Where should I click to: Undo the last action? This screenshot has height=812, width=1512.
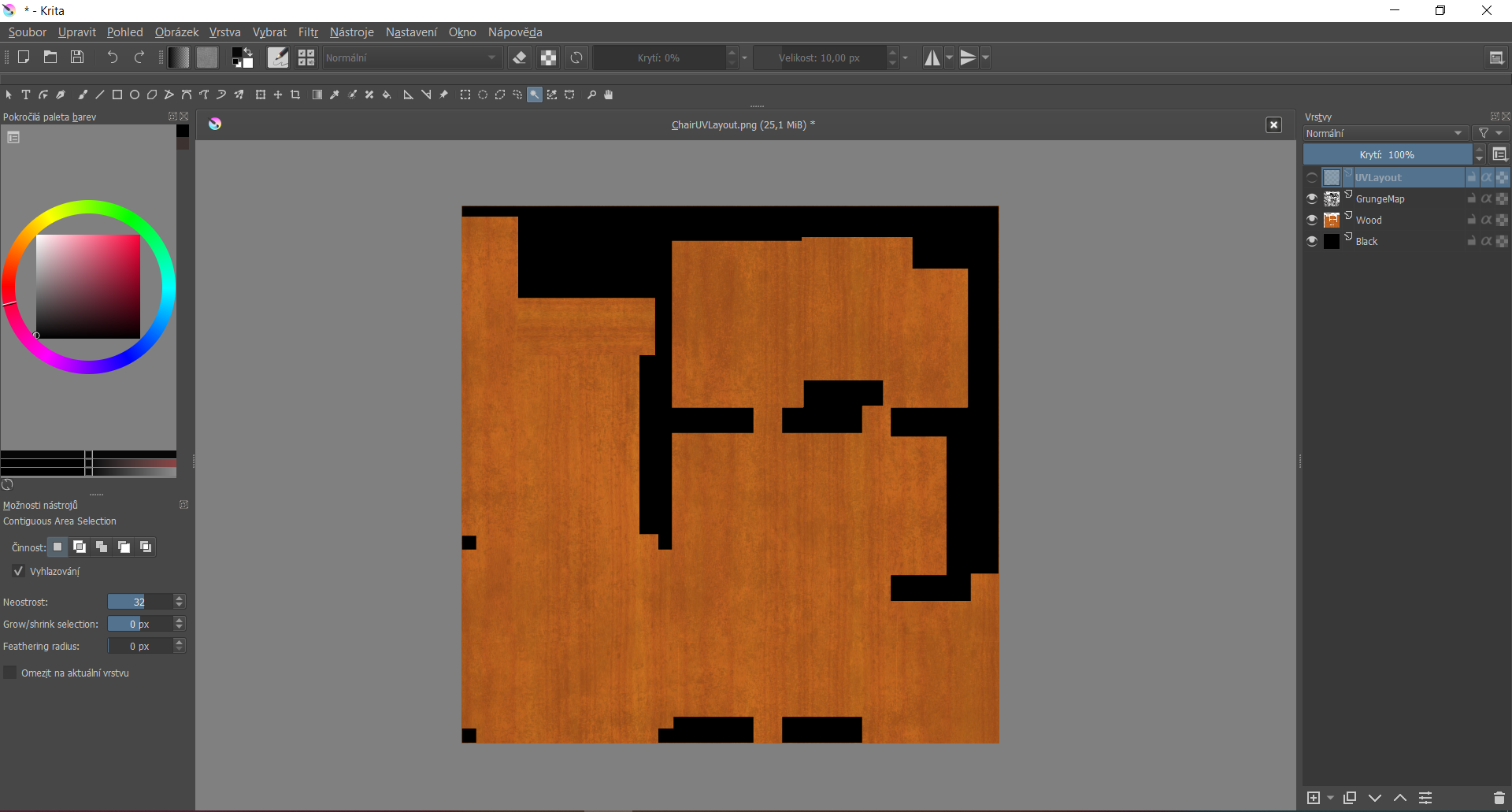point(113,57)
